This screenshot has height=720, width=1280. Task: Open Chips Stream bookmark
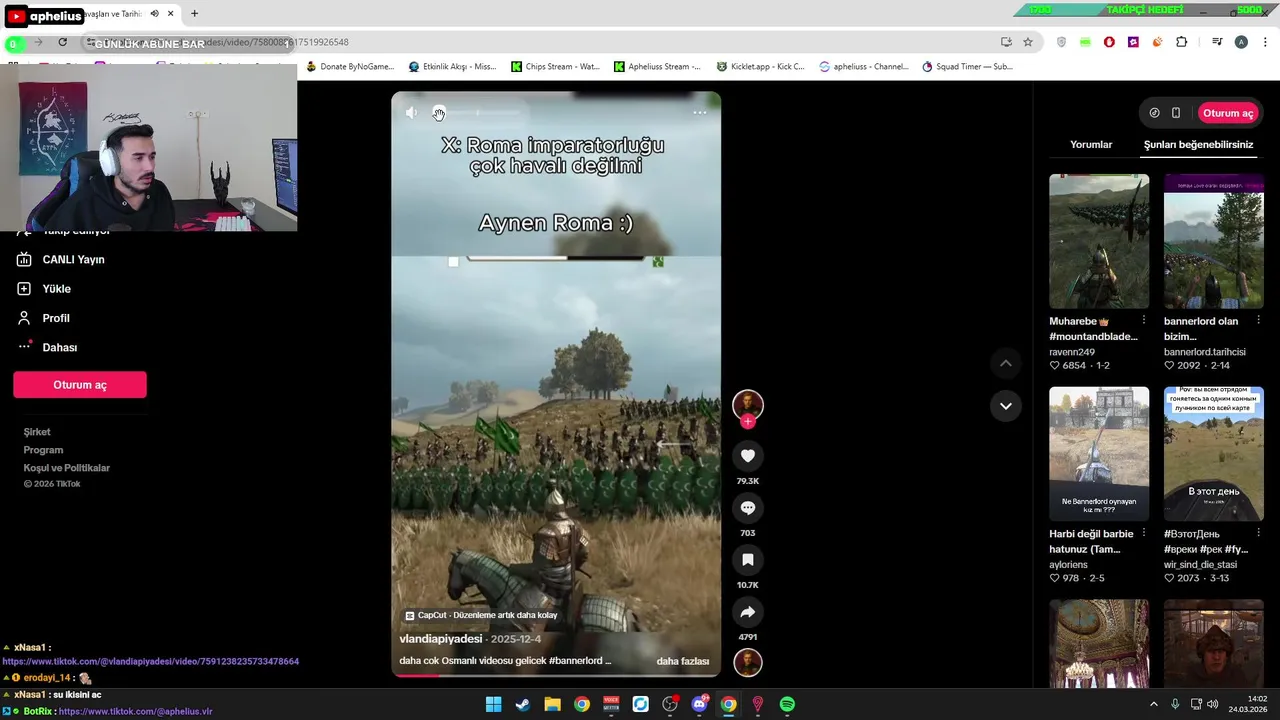tap(555, 67)
